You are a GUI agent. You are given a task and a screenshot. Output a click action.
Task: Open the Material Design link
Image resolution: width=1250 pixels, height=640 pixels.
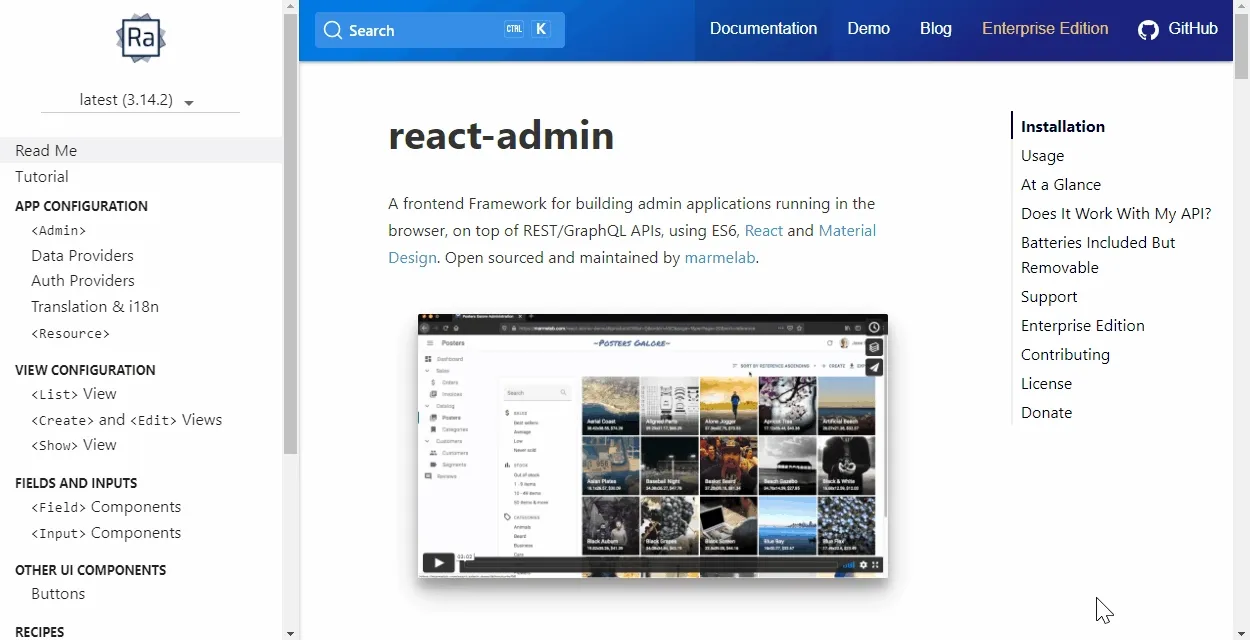point(846,231)
